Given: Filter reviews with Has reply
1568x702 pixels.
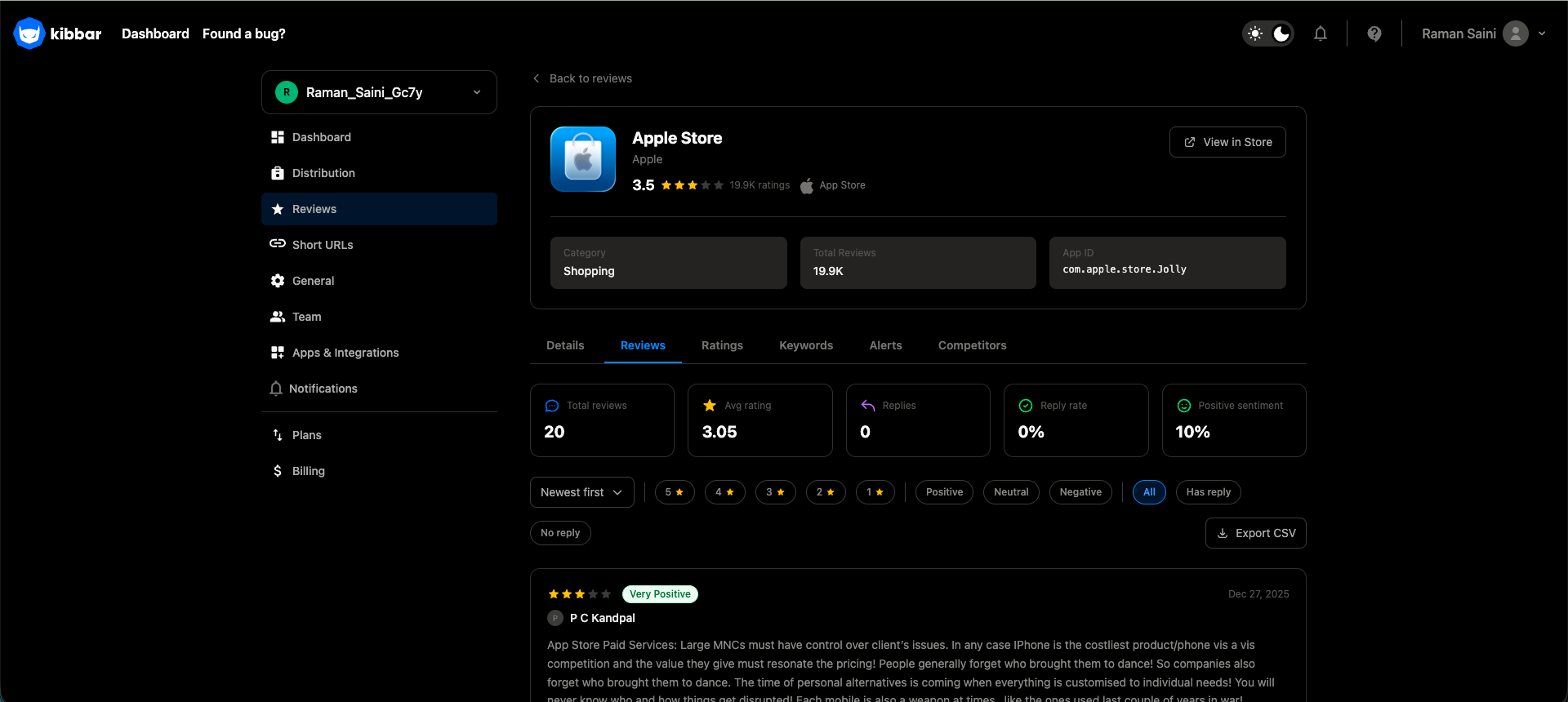Looking at the screenshot, I should [x=1209, y=492].
